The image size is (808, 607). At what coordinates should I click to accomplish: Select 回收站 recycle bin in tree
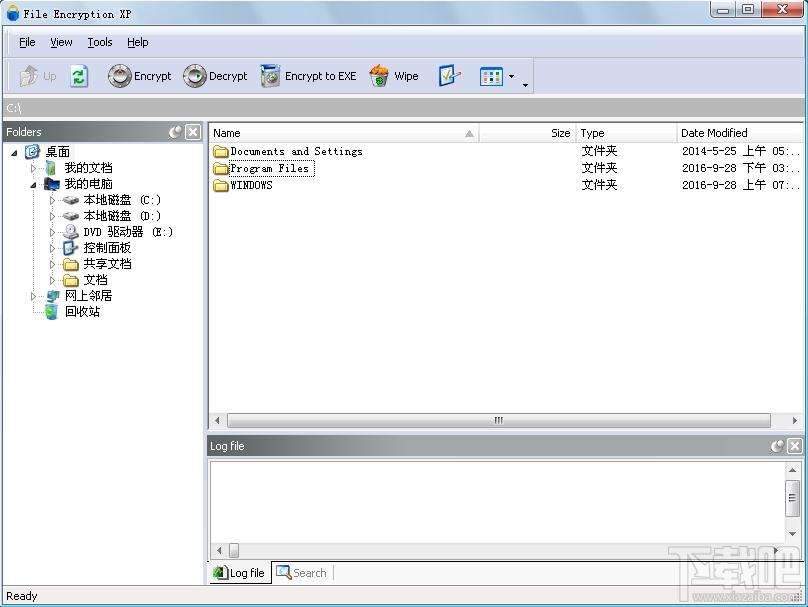point(82,311)
